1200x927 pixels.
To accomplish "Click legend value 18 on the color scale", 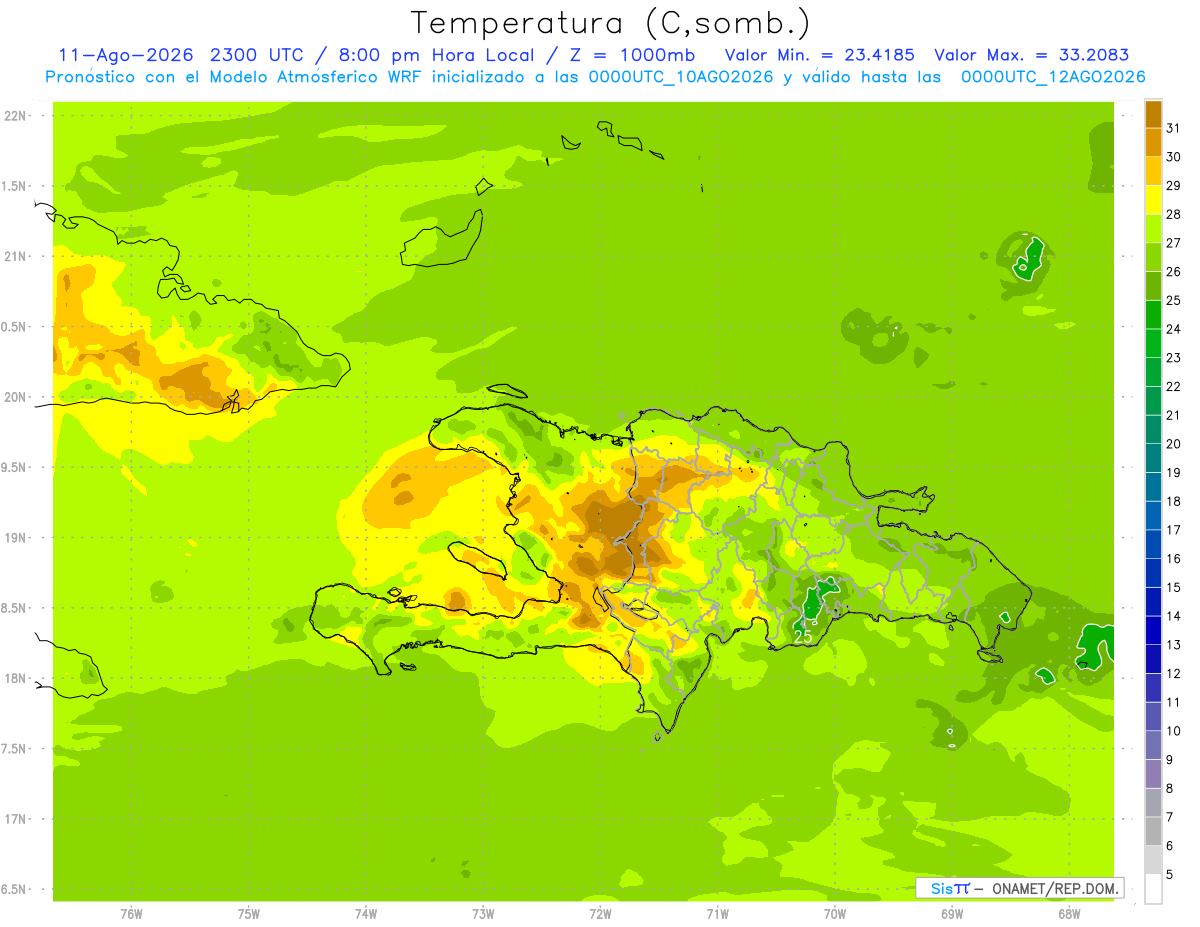I will [x=1174, y=501].
